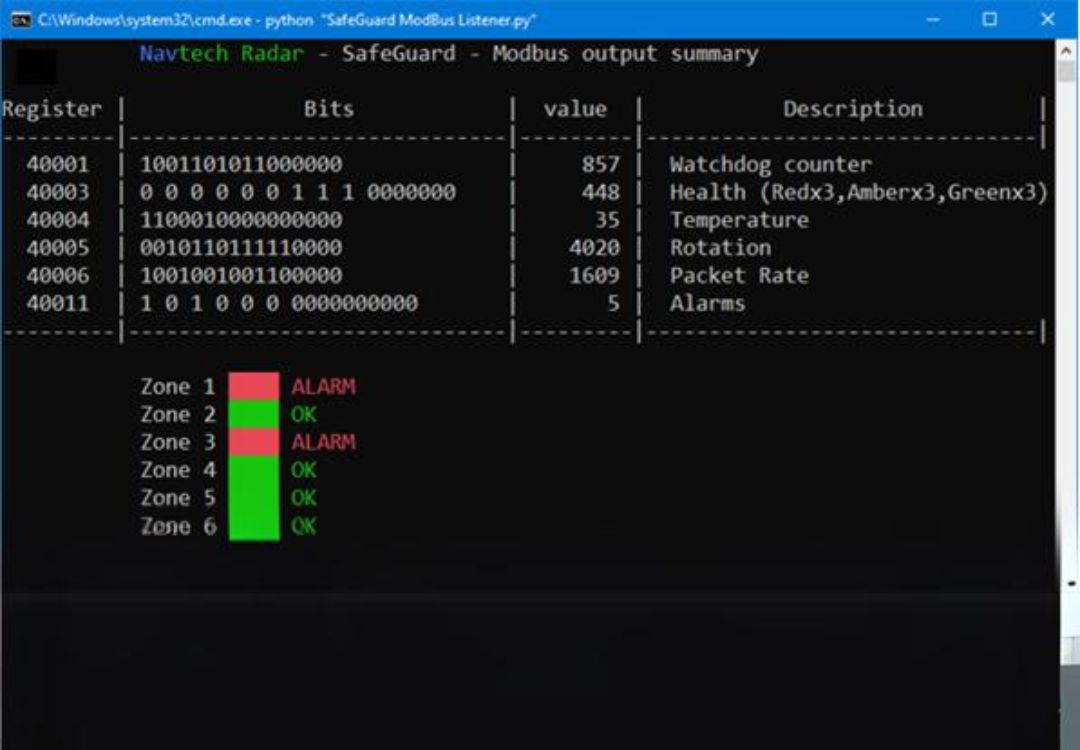This screenshot has width=1080, height=750.
Task: Click the title bar text 'SafeGuard ModBus Listener.py'
Action: tap(428, 20)
